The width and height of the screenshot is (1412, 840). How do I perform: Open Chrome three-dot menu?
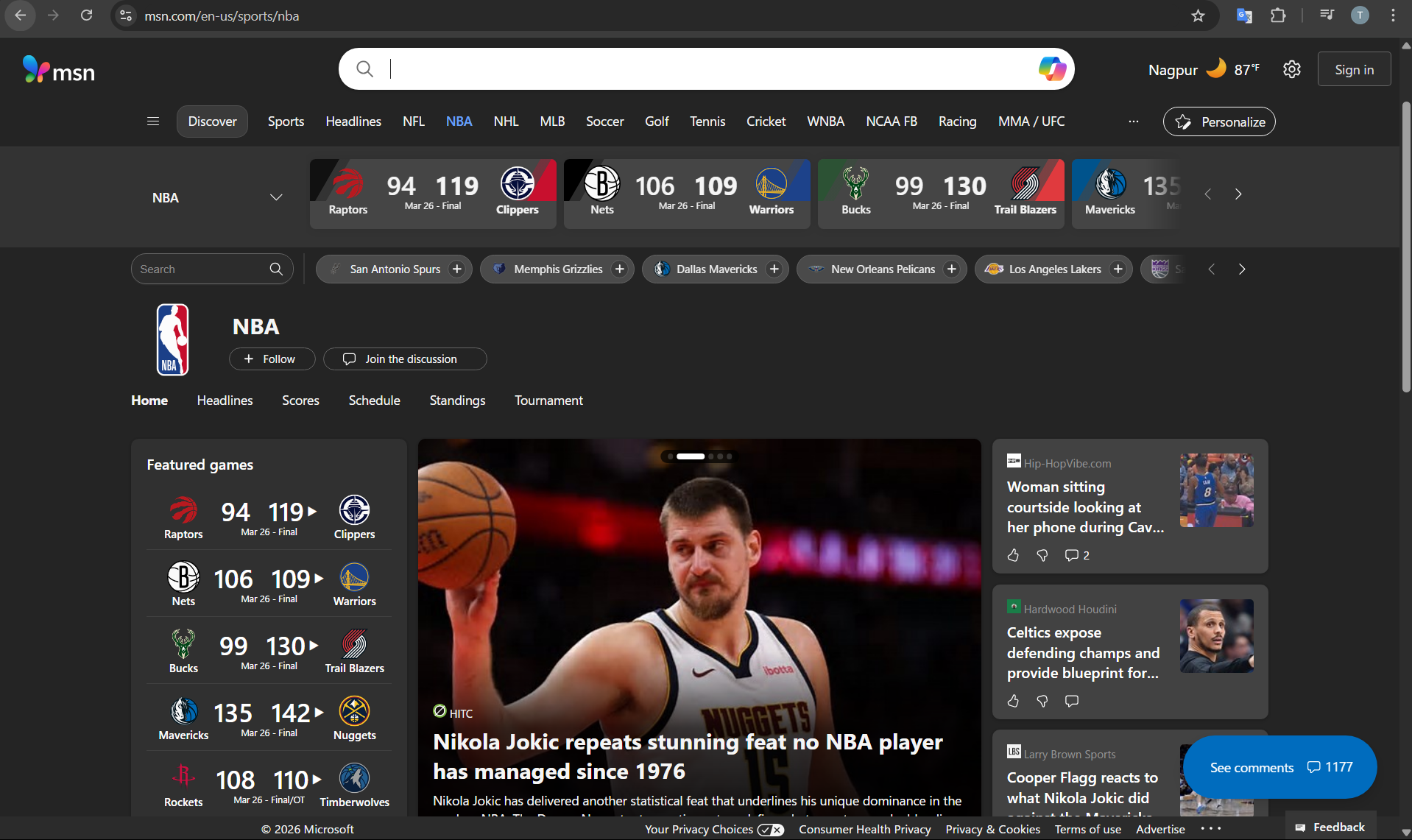click(x=1393, y=15)
